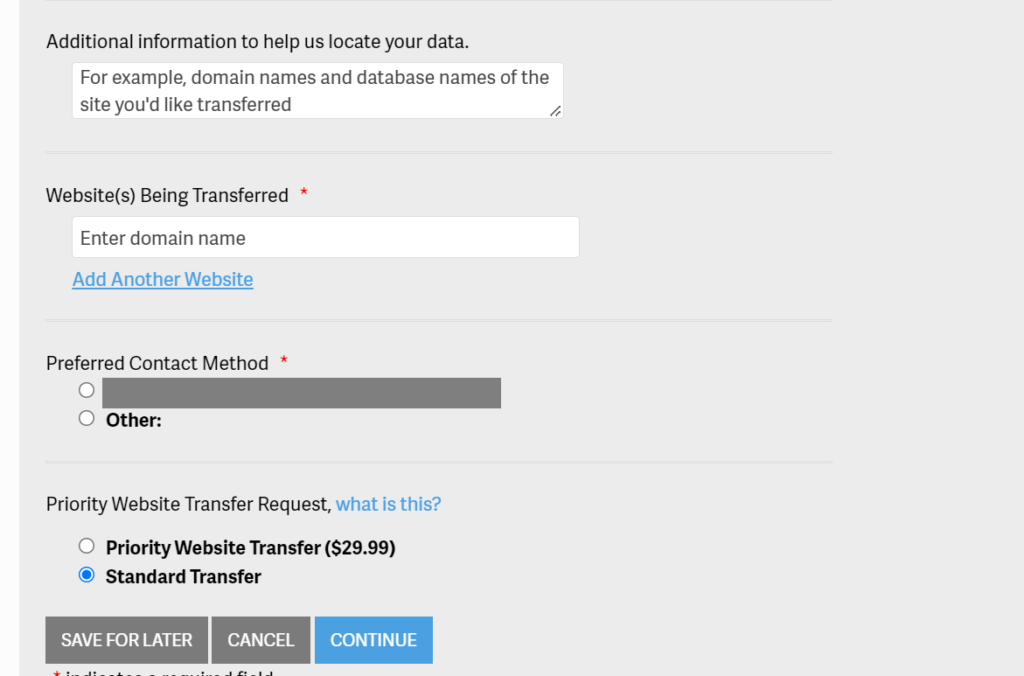The width and height of the screenshot is (1024, 676).
Task: Click the 'Enter domain name' input field
Action: click(x=325, y=237)
